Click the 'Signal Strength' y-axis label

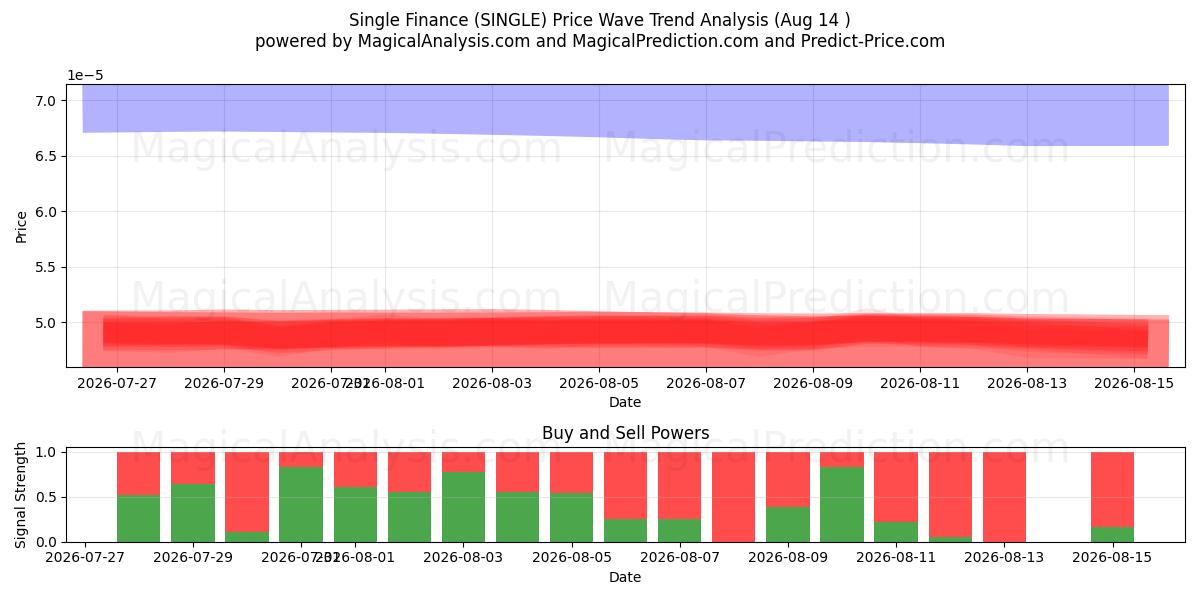pyautogui.click(x=21, y=497)
